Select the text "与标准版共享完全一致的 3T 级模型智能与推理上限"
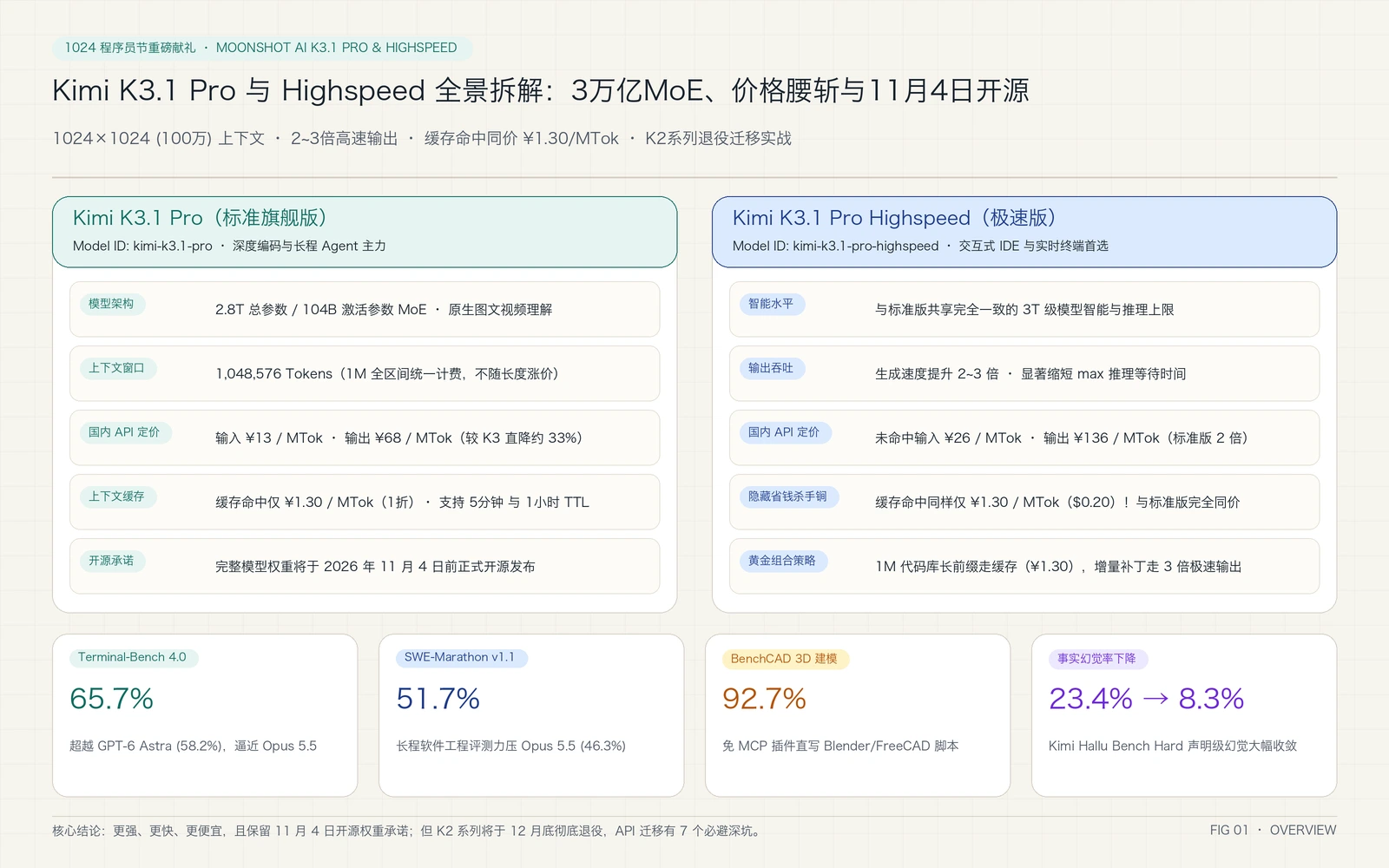The width and height of the screenshot is (1389, 868). click(1024, 310)
